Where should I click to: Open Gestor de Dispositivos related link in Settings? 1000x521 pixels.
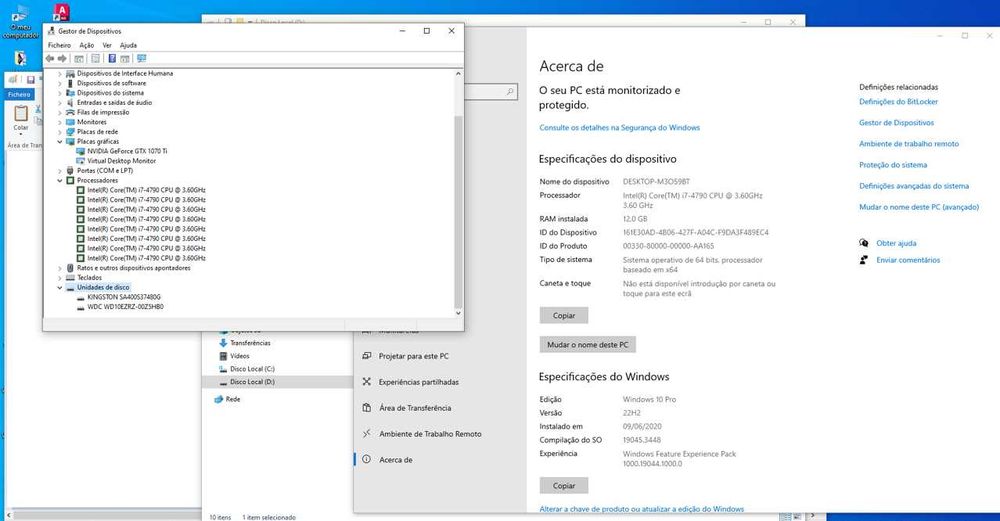(x=896, y=122)
